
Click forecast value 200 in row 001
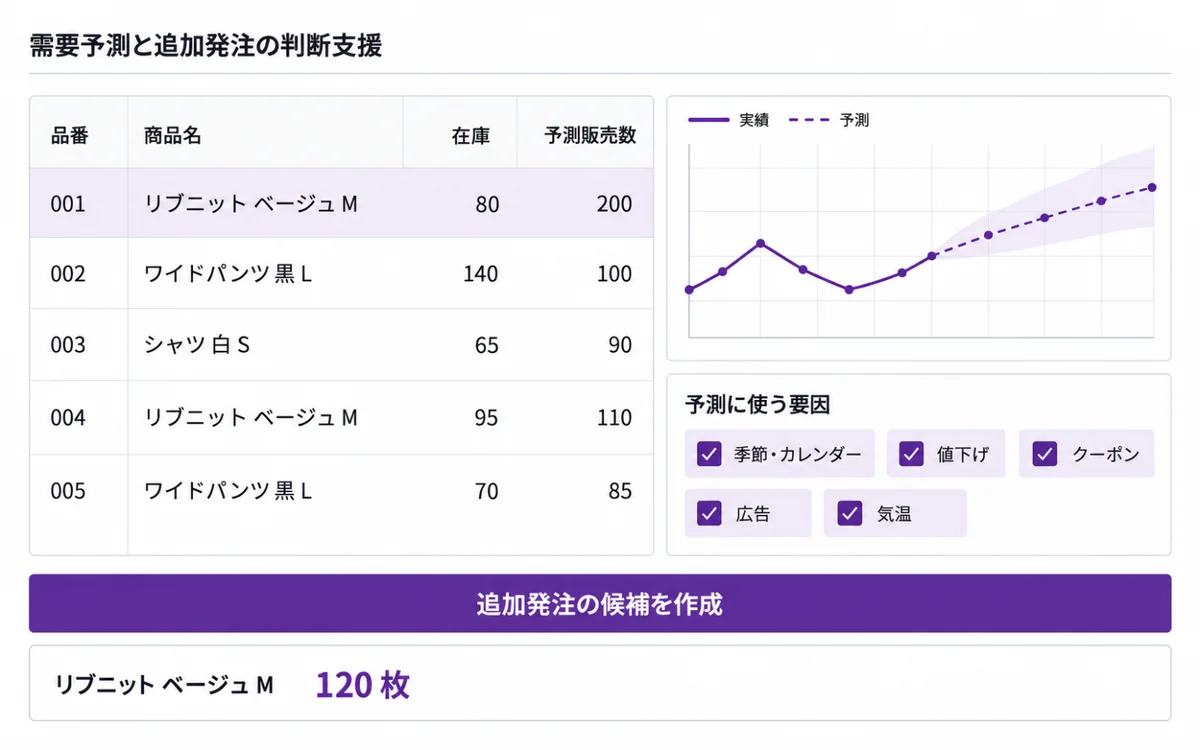point(615,203)
